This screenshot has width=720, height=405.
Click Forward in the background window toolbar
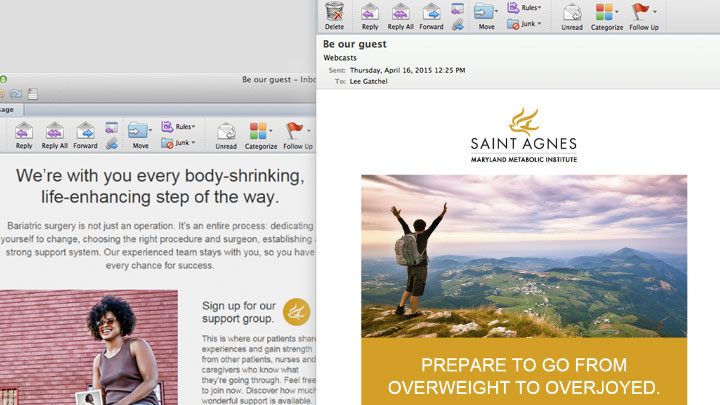(x=85, y=134)
